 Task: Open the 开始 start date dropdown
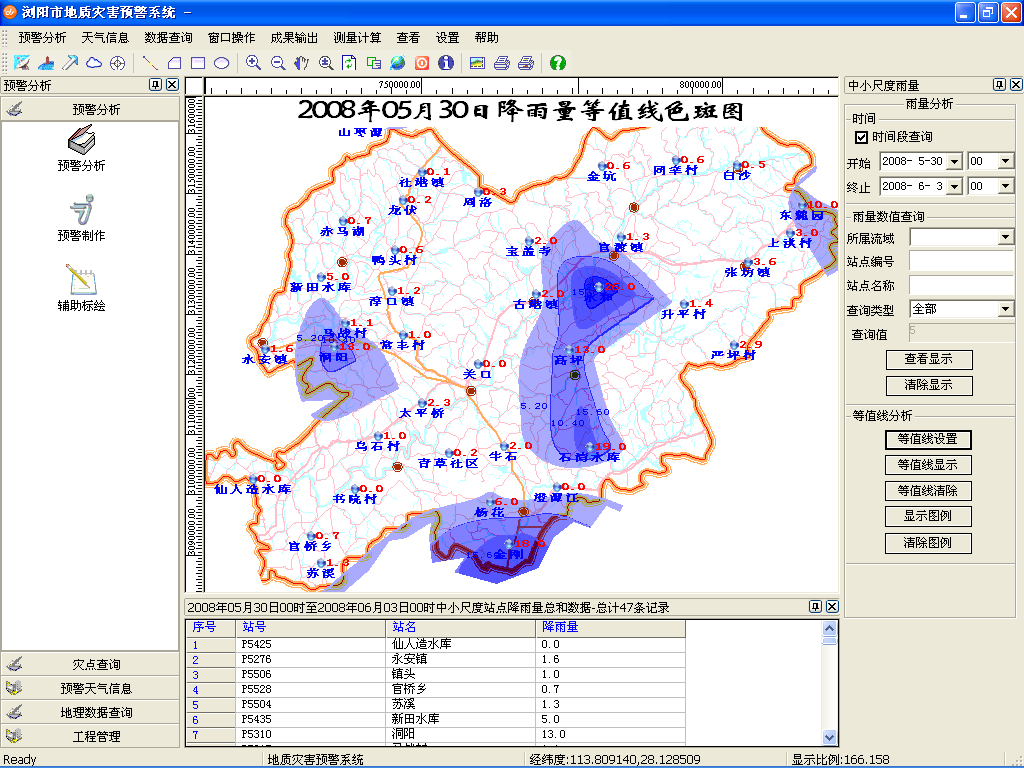pyautogui.click(x=954, y=161)
